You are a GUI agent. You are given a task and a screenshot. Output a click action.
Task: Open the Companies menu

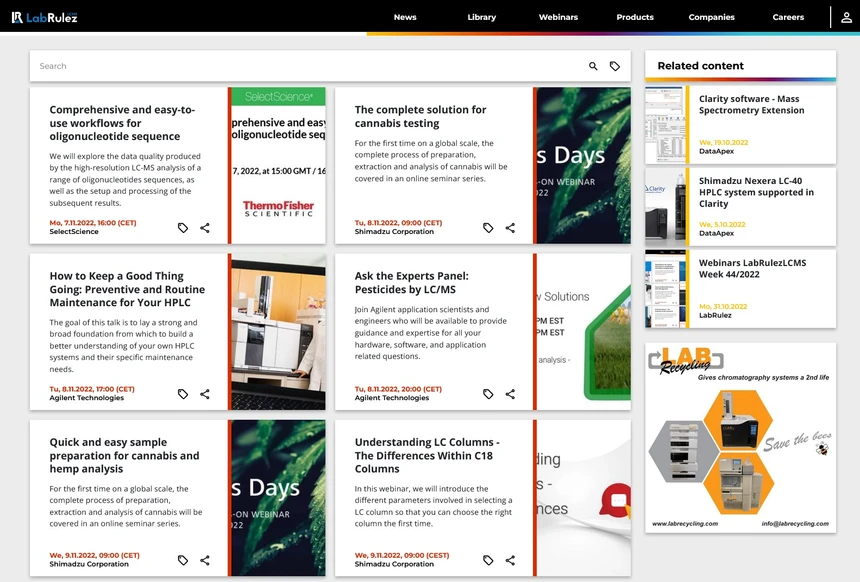pyautogui.click(x=711, y=17)
